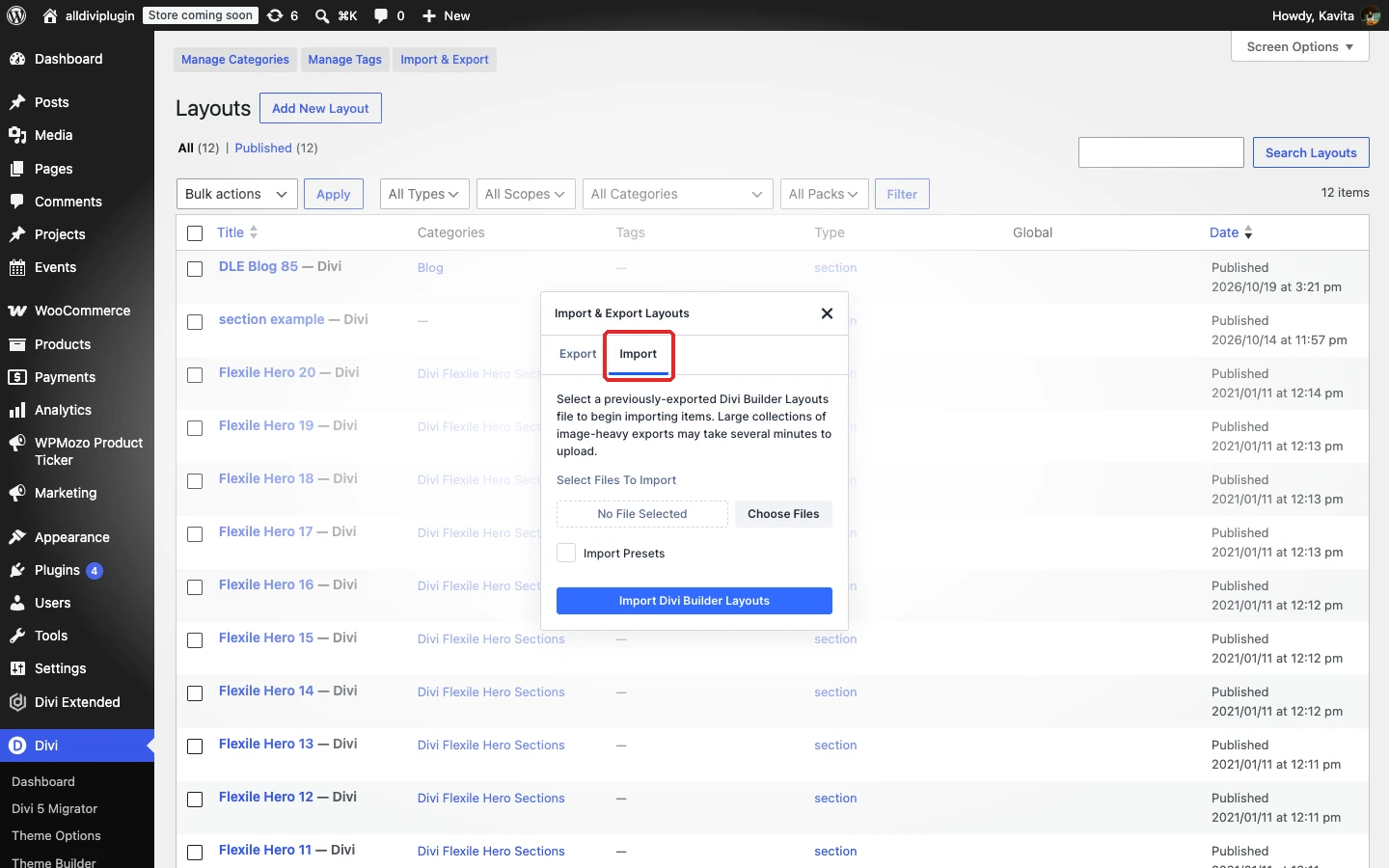The height and width of the screenshot is (868, 1389).
Task: Check the DLE Blog 85 row checkbox
Action: [195, 269]
